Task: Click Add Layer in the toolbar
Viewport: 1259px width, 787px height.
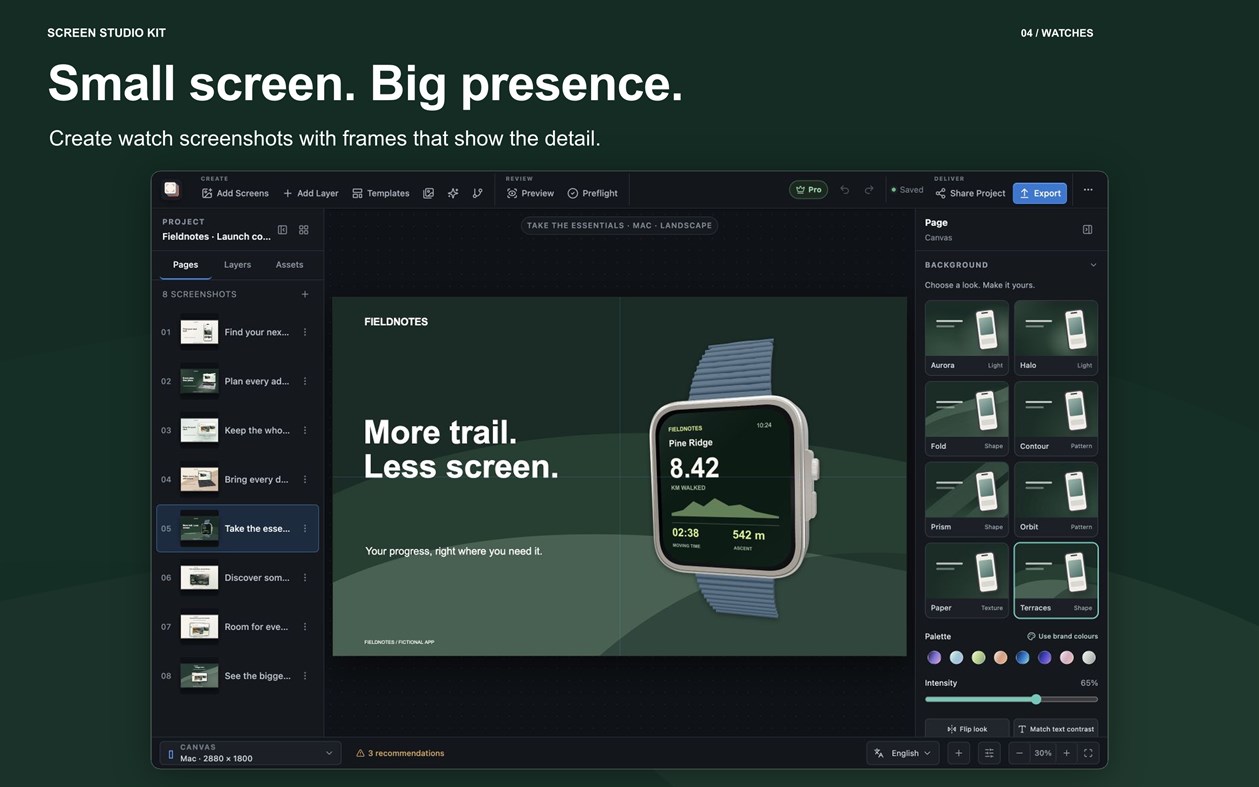Action: (311, 193)
